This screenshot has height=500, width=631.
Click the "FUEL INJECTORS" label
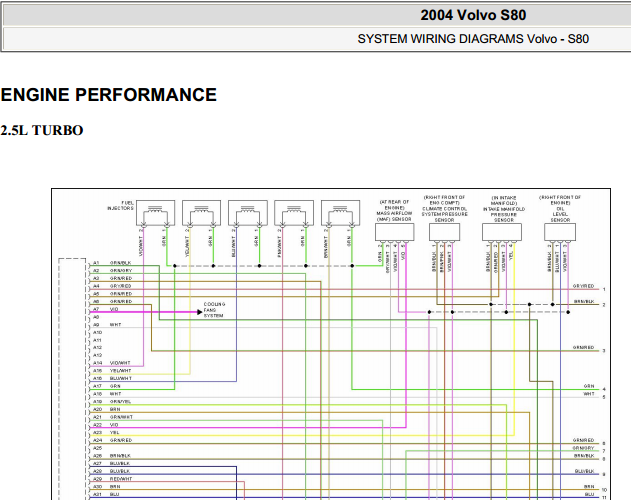pyautogui.click(x=121, y=205)
